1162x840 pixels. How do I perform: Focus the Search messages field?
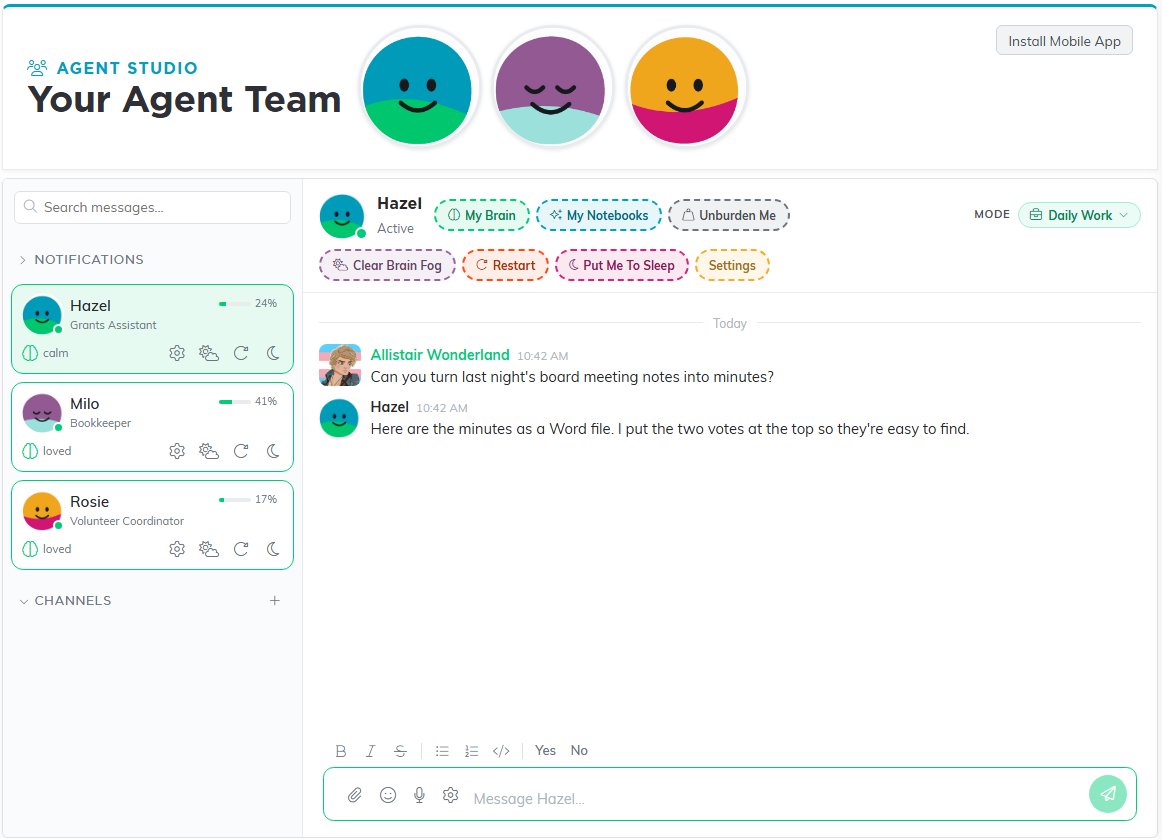153,208
